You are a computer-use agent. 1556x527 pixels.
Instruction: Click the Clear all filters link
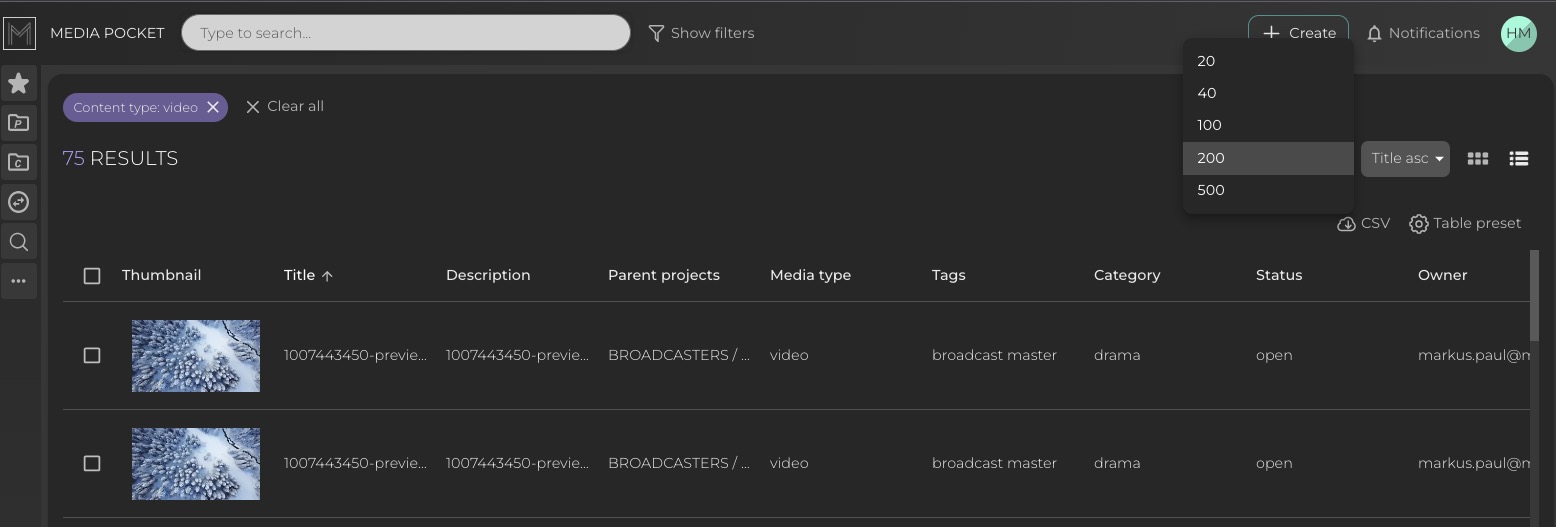pyautogui.click(x=285, y=106)
